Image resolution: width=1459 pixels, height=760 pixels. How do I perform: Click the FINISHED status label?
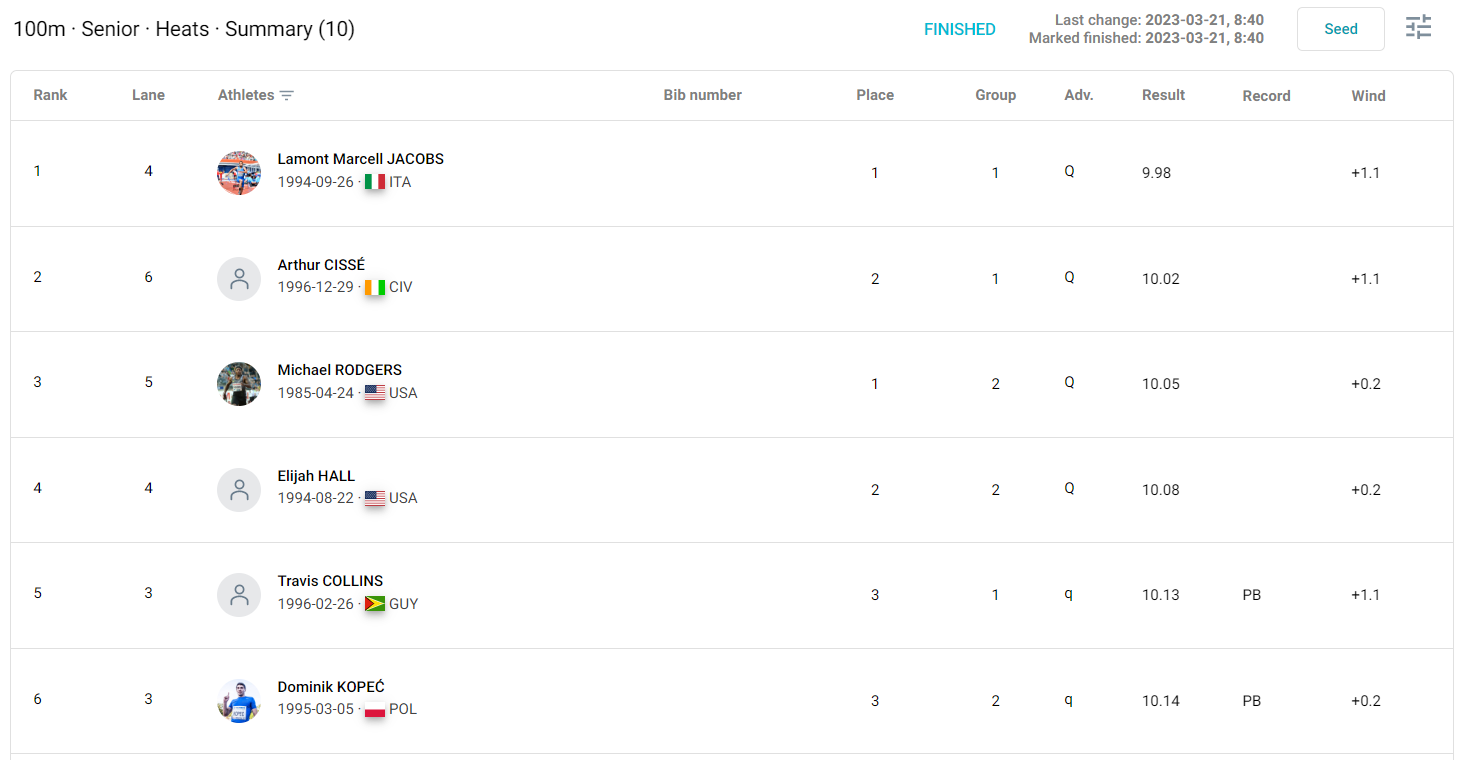(959, 29)
